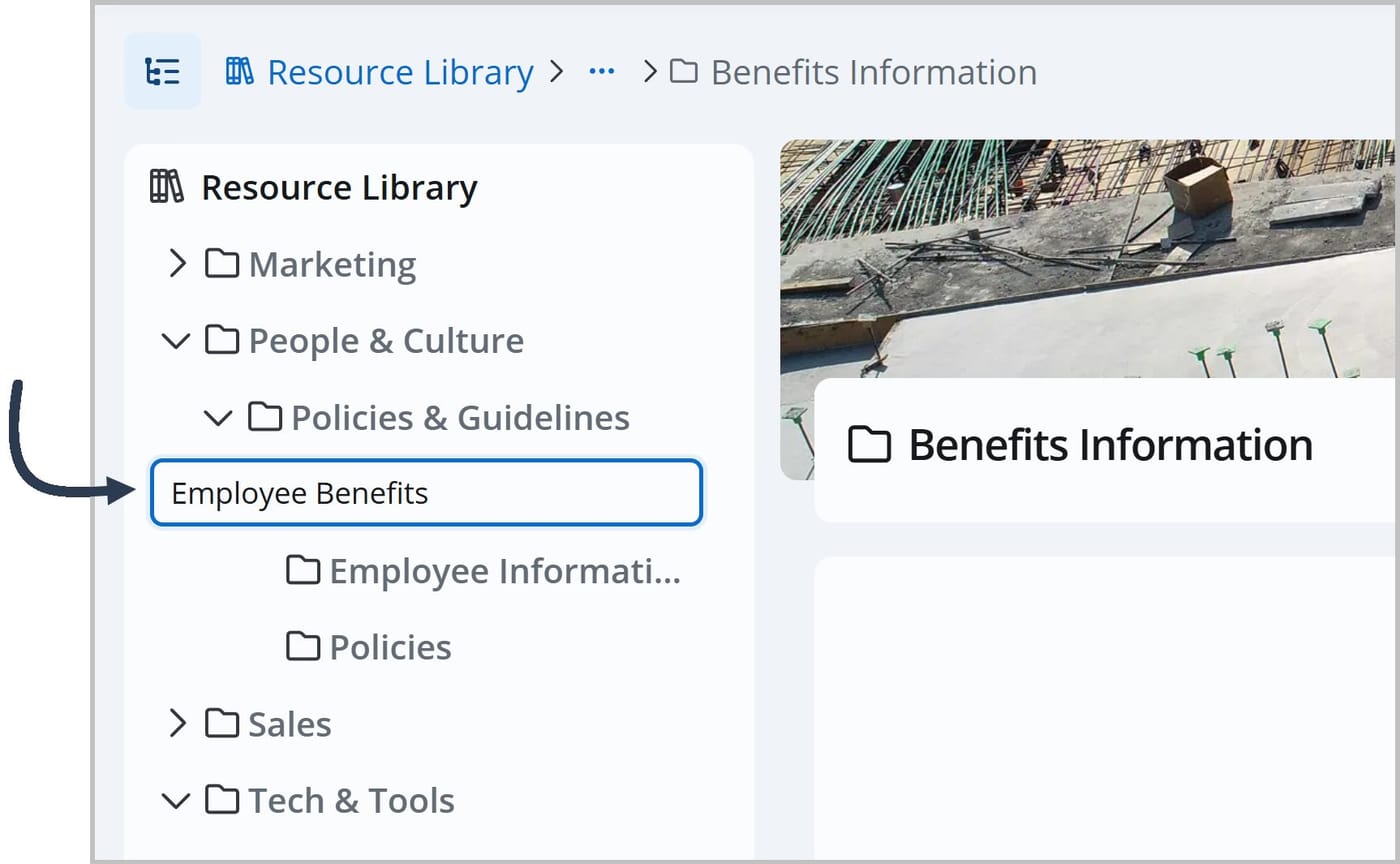Select Resource Library tree heading
The height and width of the screenshot is (864, 1400).
tap(339, 187)
